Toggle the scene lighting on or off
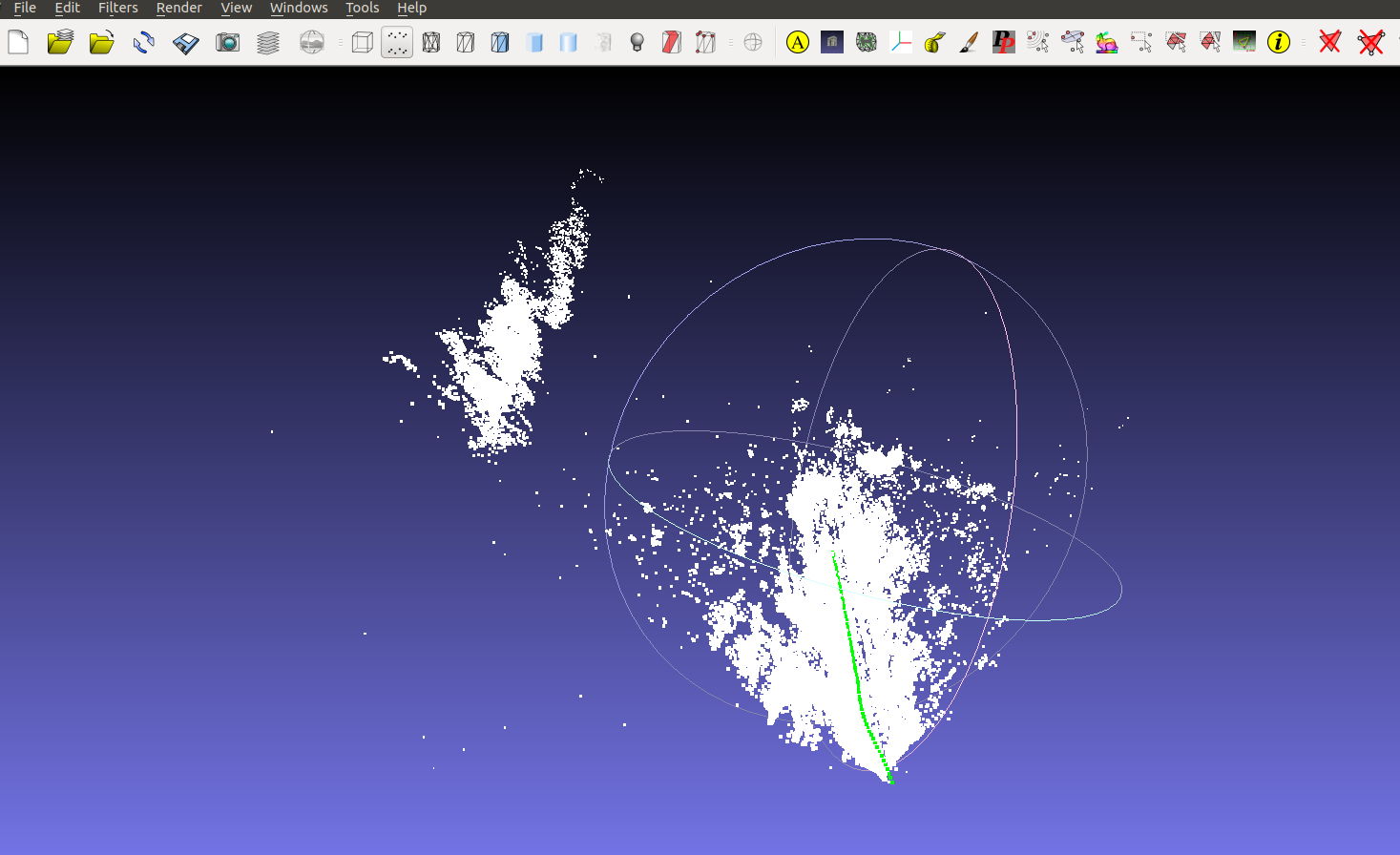1400x855 pixels. (637, 42)
